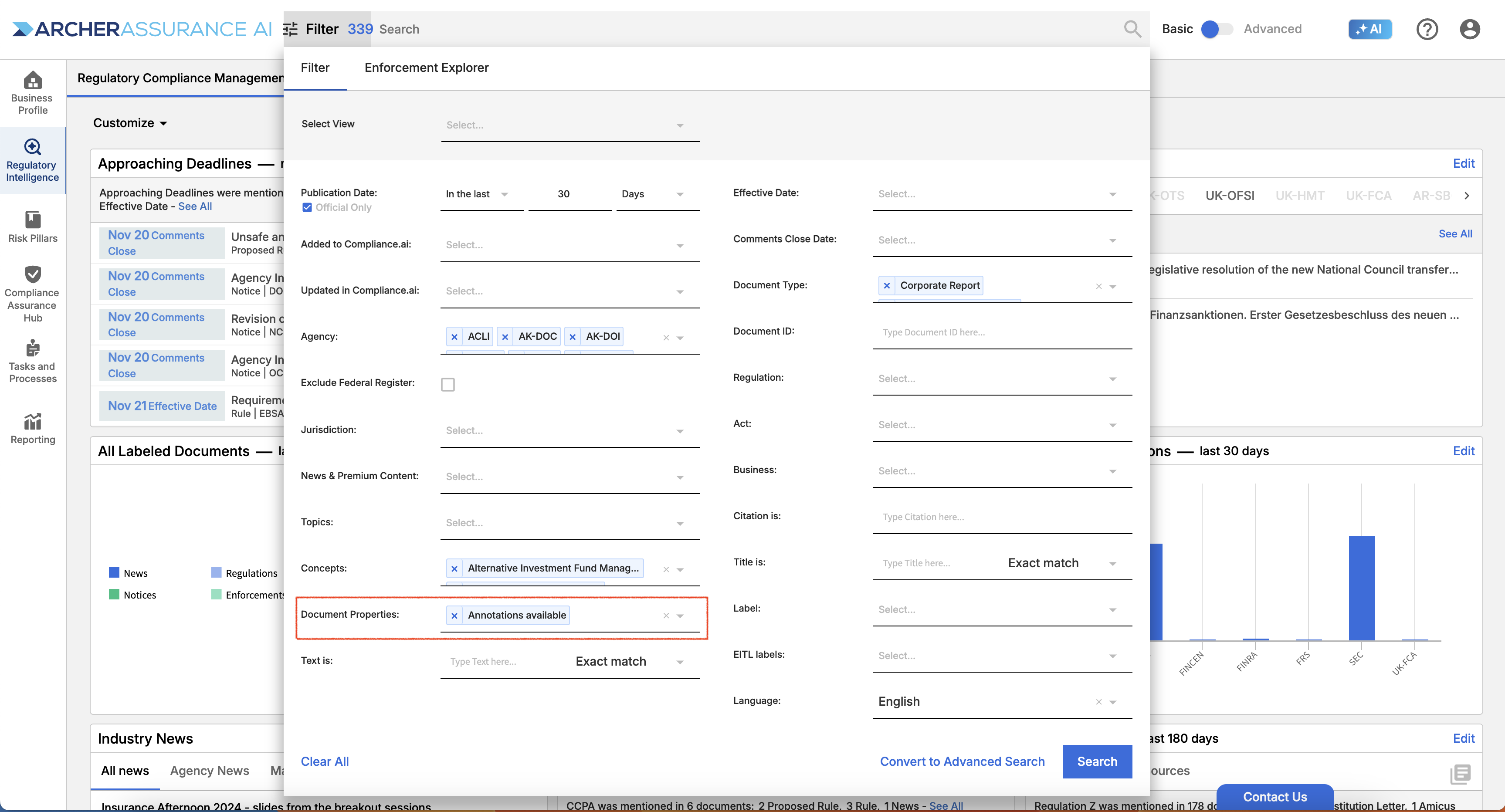The height and width of the screenshot is (812, 1505).
Task: Click Edit on last 30 days chart widget
Action: (x=1463, y=451)
